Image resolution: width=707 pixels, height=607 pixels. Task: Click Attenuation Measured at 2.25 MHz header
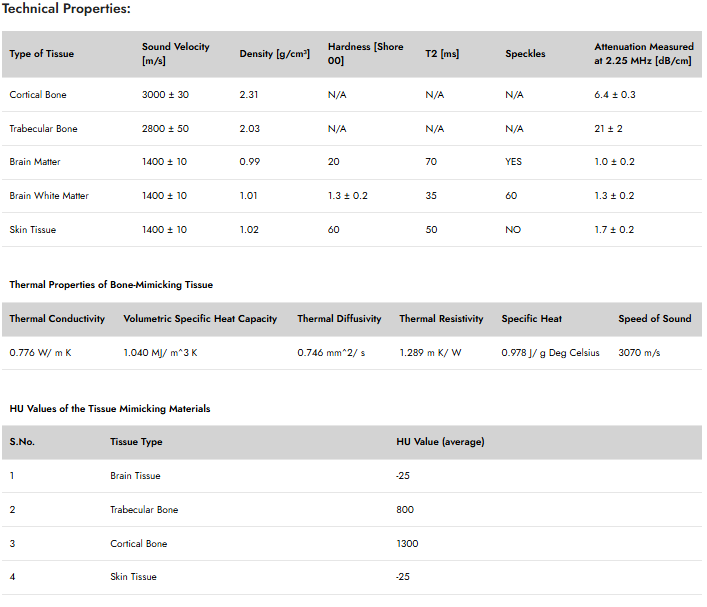coord(643,54)
